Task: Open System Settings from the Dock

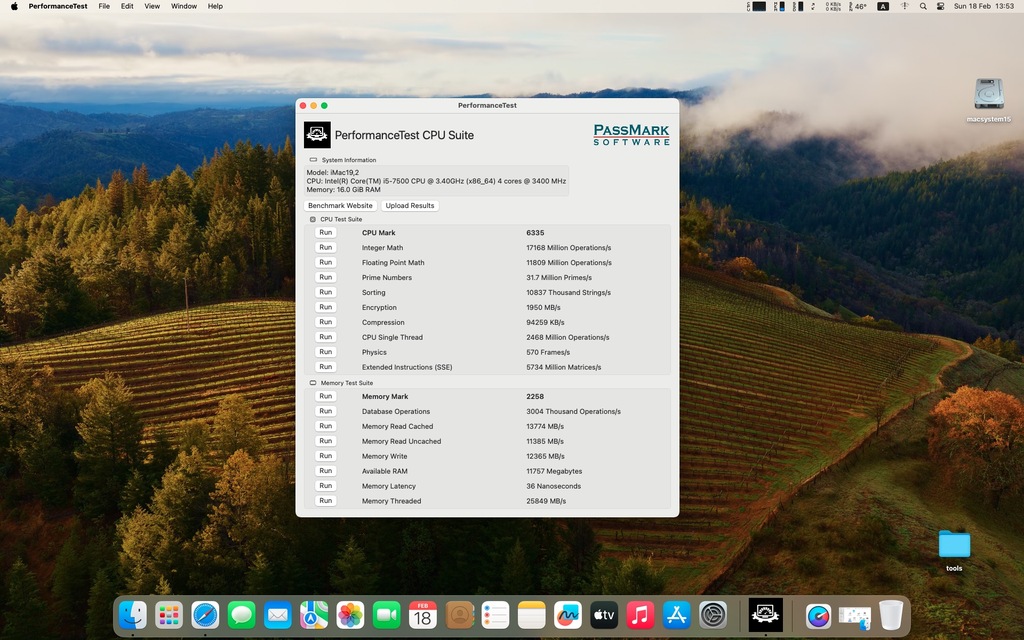Action: pos(713,615)
